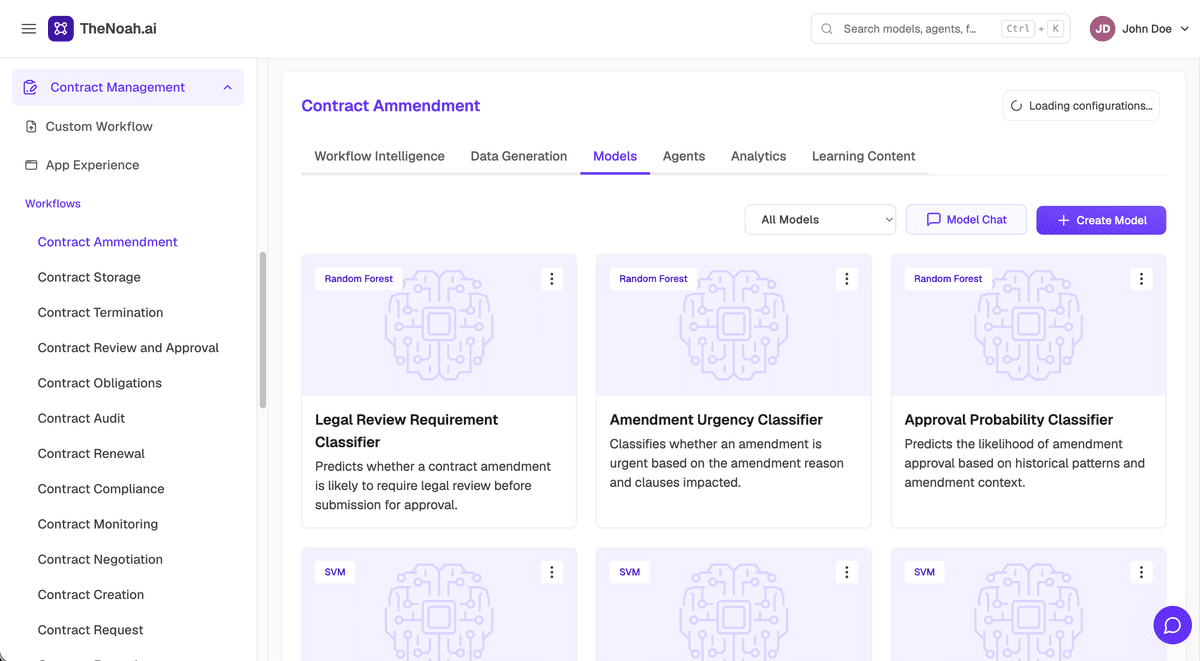Screen dimensions: 1200x661
Task: Click the Contract Ammendment page heading
Action: 391,106
